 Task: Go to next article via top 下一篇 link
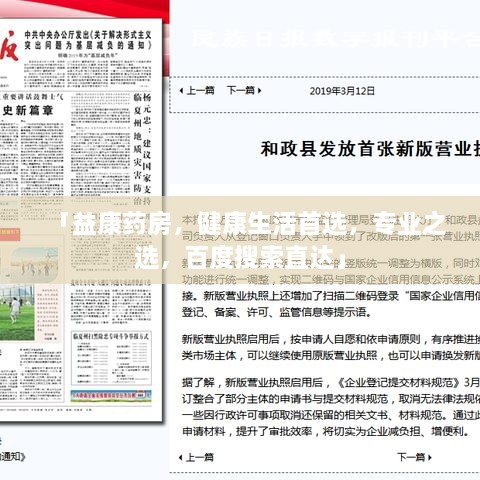[x=241, y=90]
